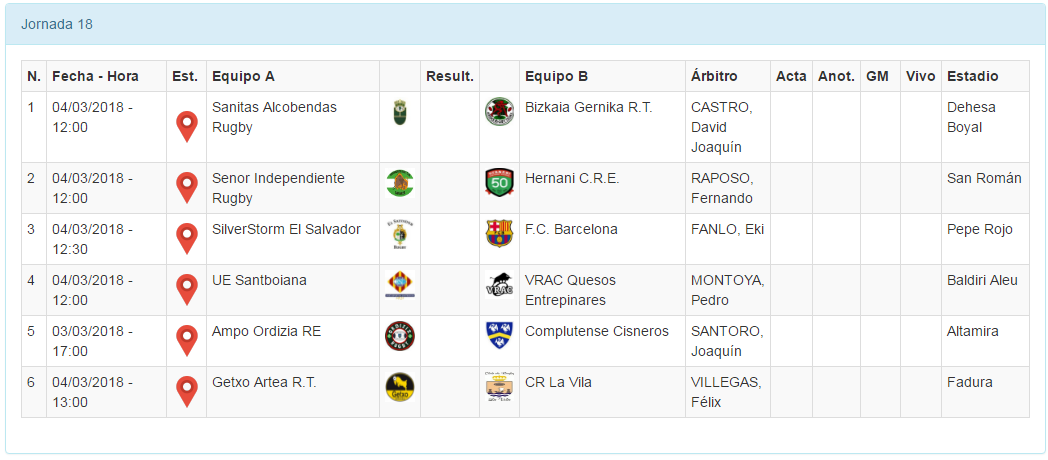Select referee MONTOYA, Pedro cell
1048x460 pixels.
(x=726, y=290)
